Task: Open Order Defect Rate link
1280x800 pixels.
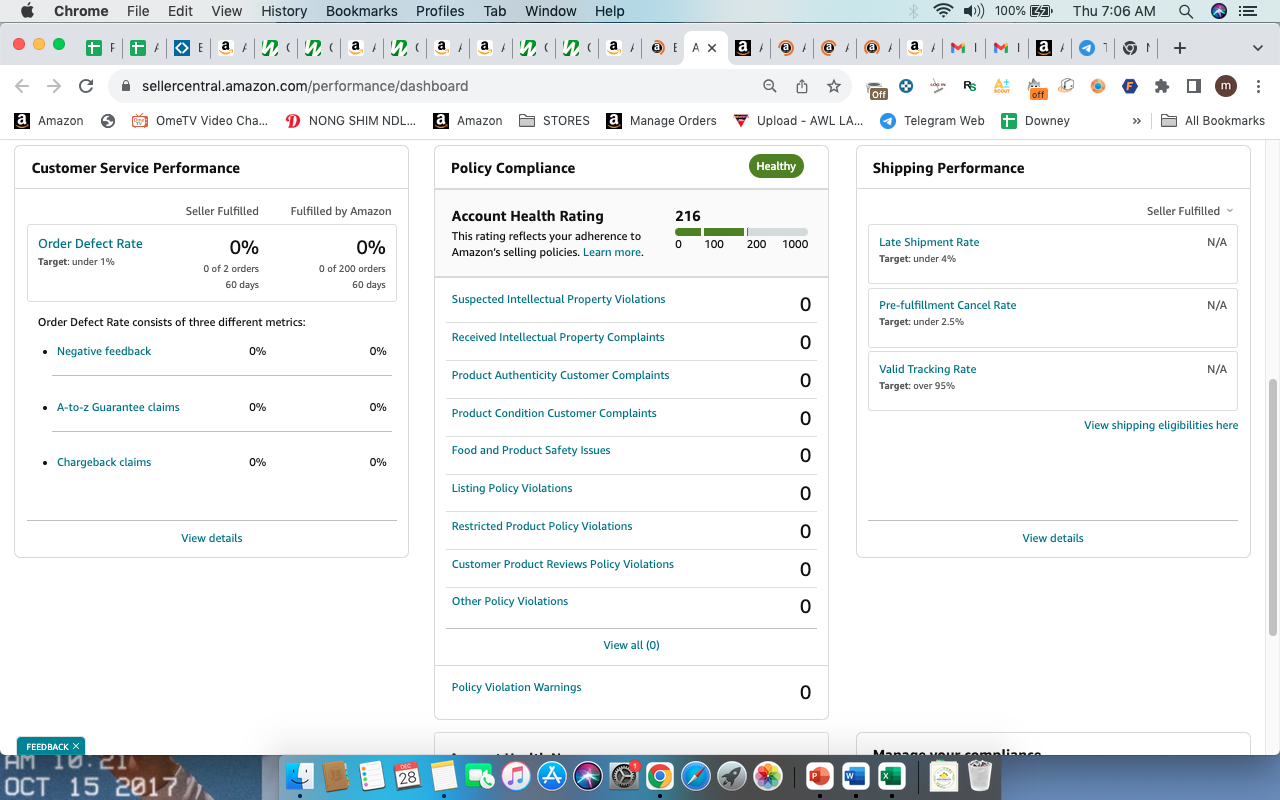Action: click(x=90, y=243)
